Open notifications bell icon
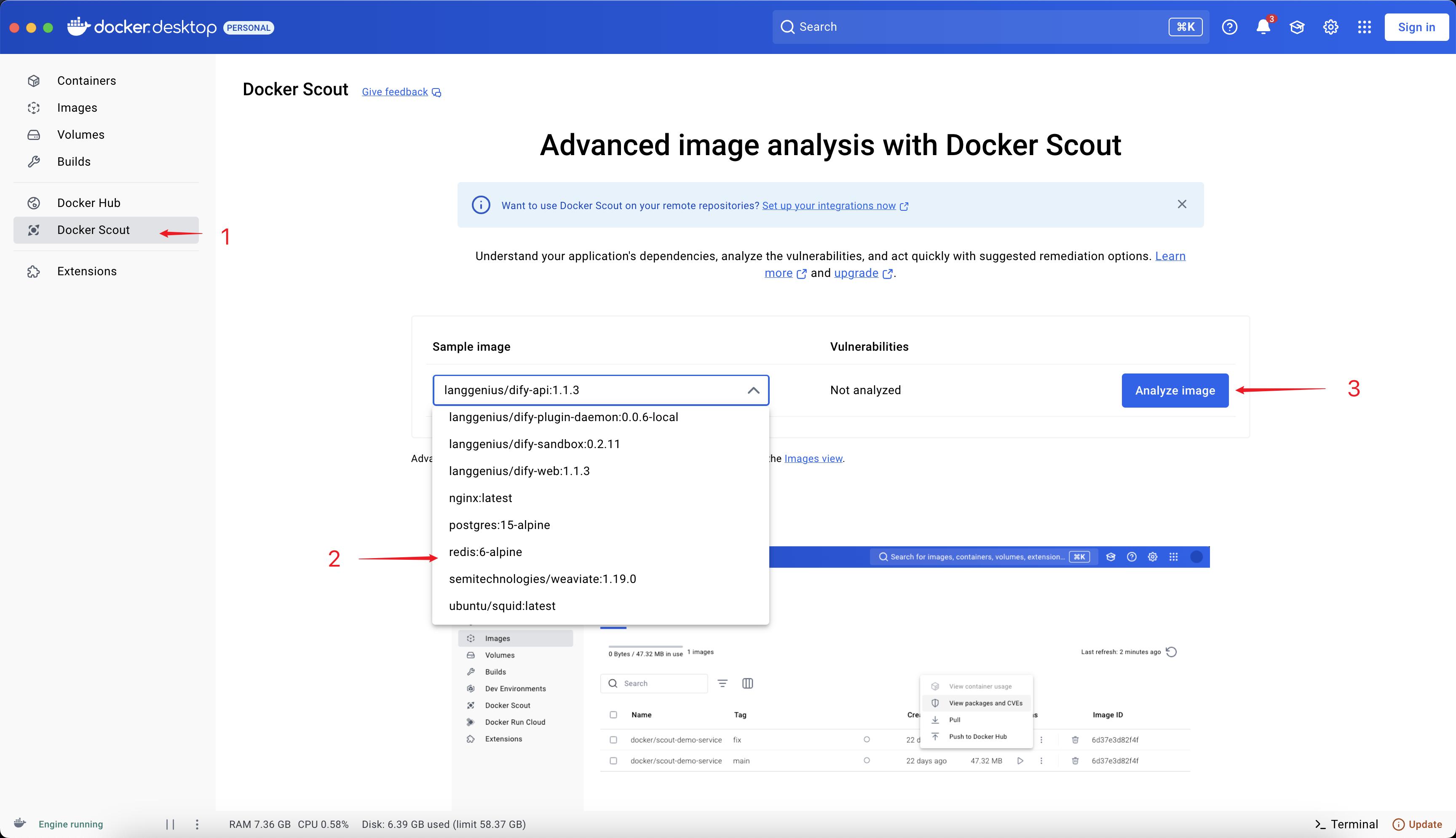Screen dimensions: 1456x838 [1263, 27]
